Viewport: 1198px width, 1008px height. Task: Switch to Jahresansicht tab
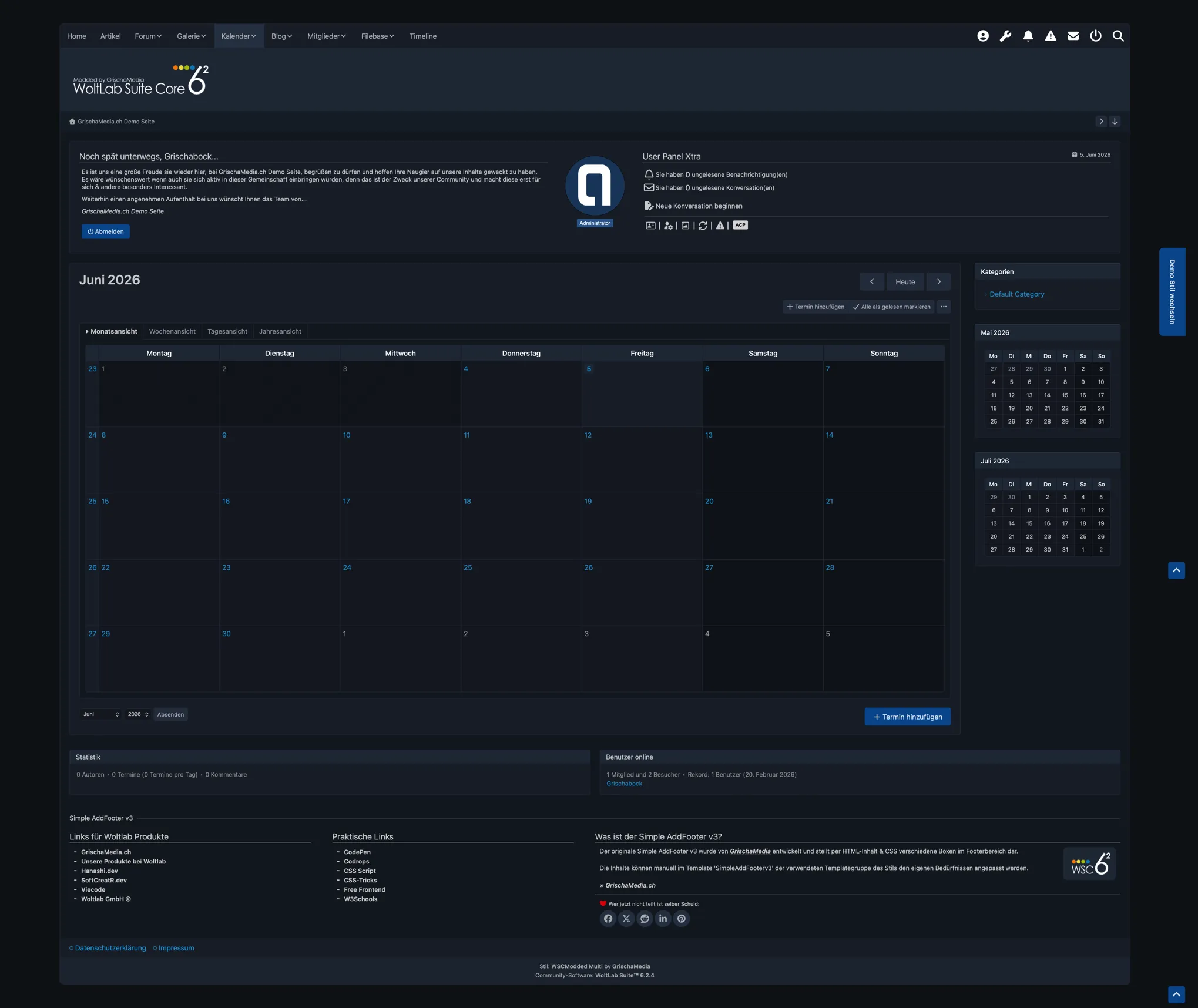point(280,331)
